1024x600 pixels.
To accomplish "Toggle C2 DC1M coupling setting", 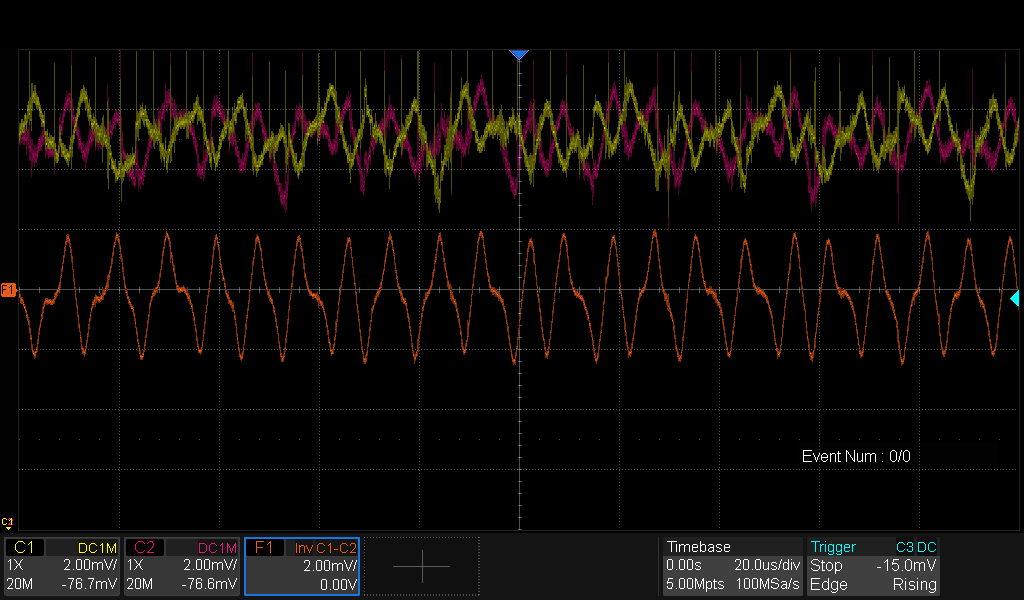I will coord(216,548).
